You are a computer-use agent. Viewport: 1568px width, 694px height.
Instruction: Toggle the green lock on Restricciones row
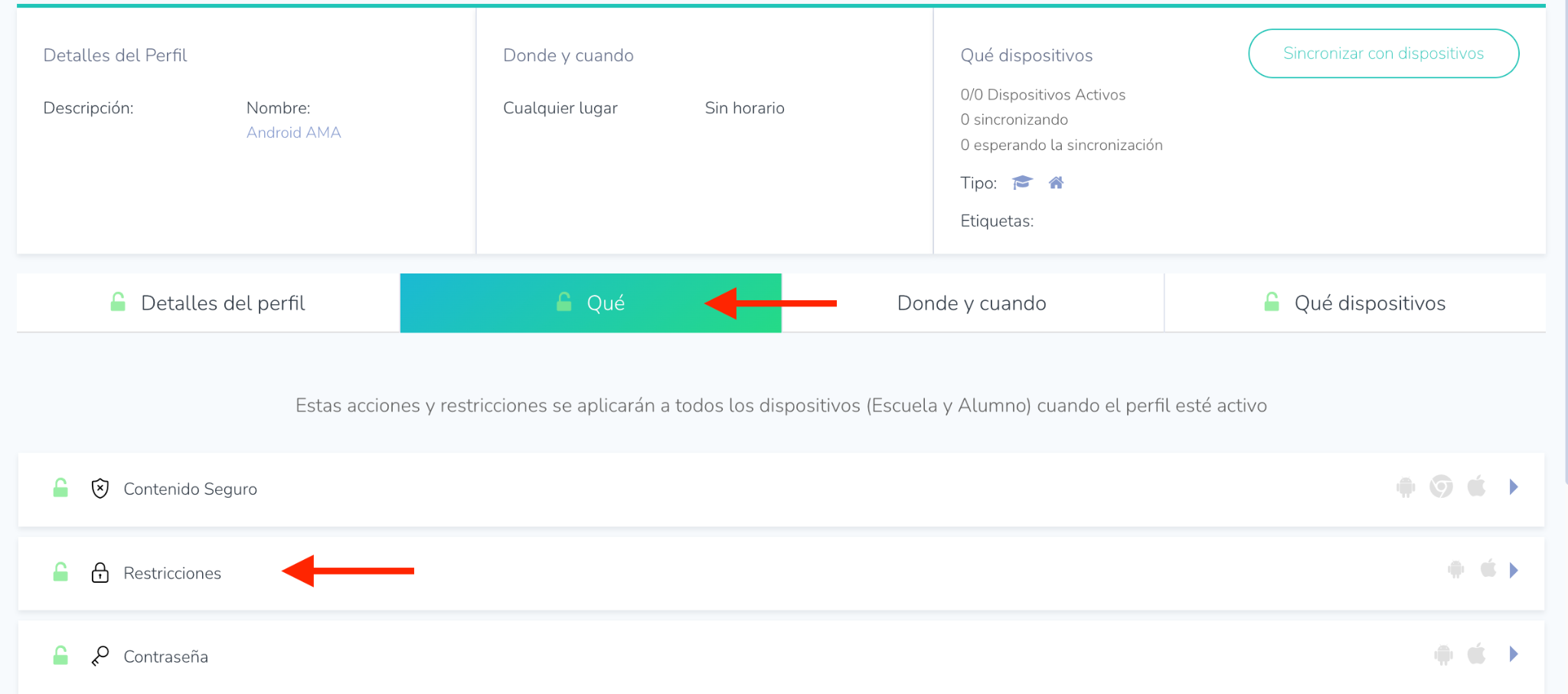click(60, 572)
